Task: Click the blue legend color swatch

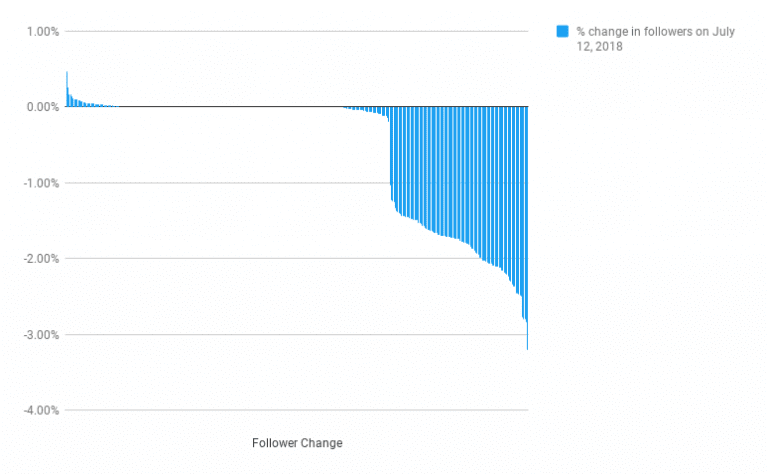Action: [x=562, y=31]
